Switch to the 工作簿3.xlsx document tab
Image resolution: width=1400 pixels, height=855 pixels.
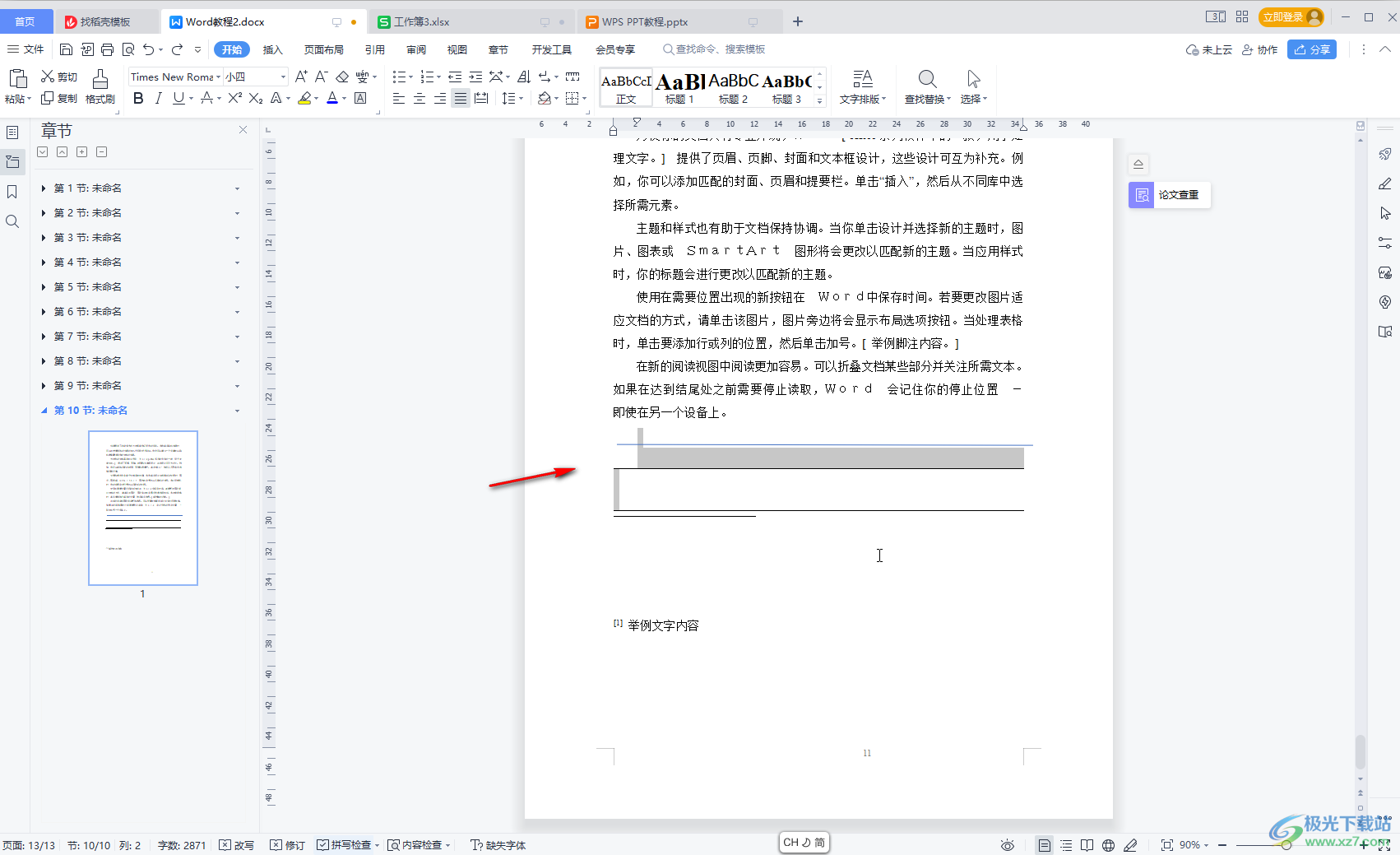[x=471, y=21]
